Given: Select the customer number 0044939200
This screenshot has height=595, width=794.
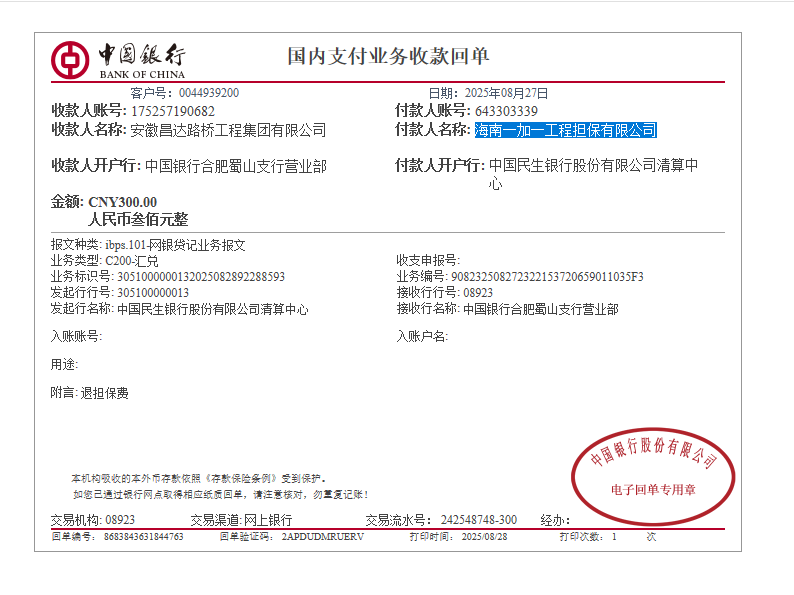Looking at the screenshot, I should click(208, 93).
